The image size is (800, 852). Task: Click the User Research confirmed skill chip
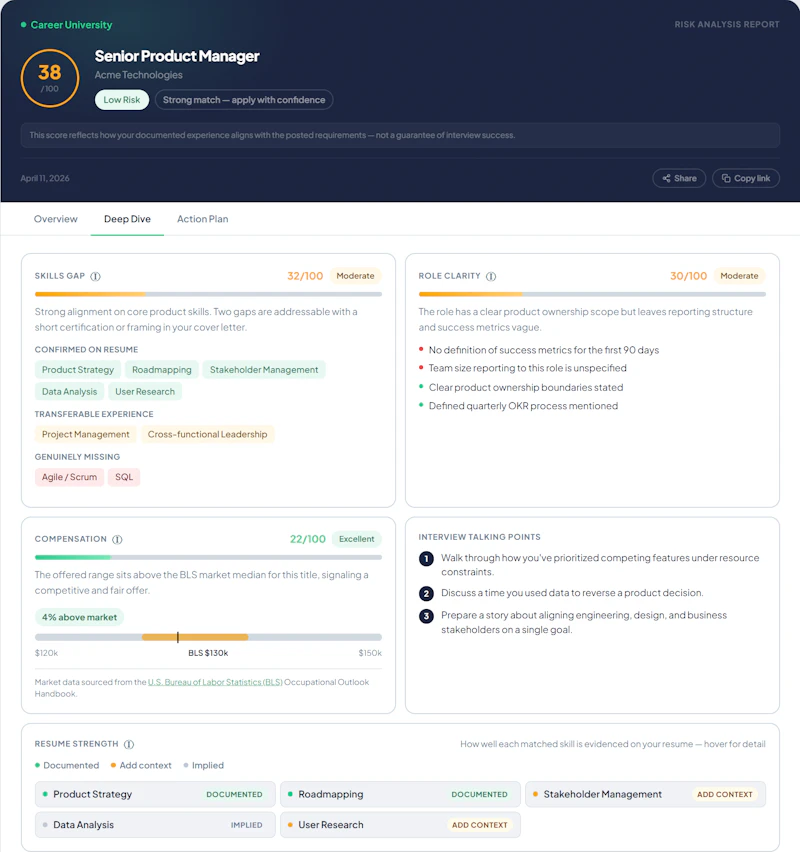pyautogui.click(x=145, y=391)
